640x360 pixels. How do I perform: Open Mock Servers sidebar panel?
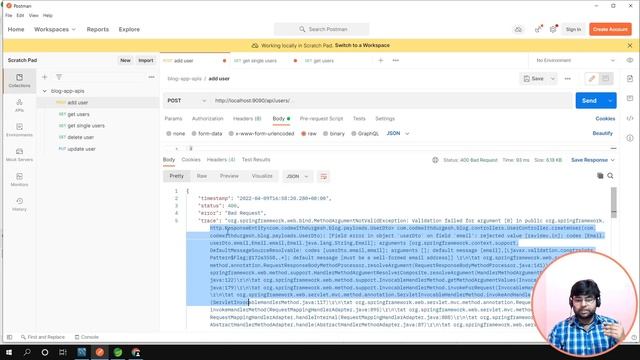coord(19,155)
